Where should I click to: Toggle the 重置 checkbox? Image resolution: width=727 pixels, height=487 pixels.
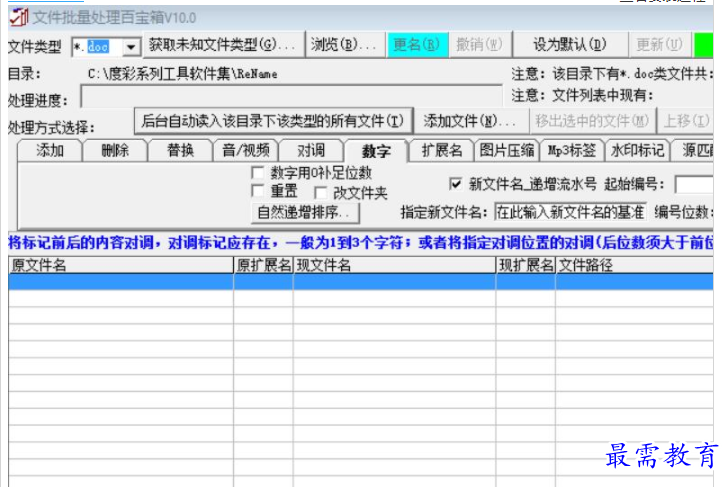257,190
